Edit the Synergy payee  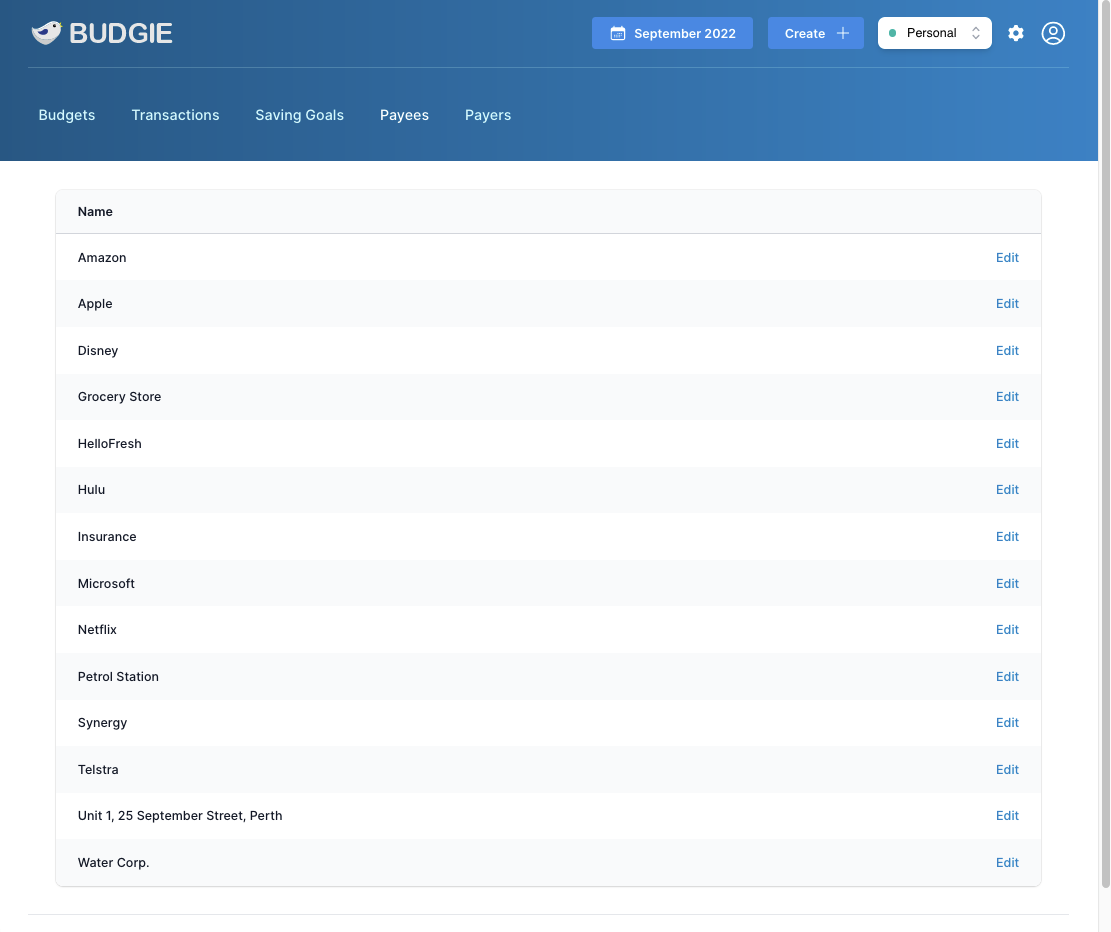click(x=1007, y=722)
